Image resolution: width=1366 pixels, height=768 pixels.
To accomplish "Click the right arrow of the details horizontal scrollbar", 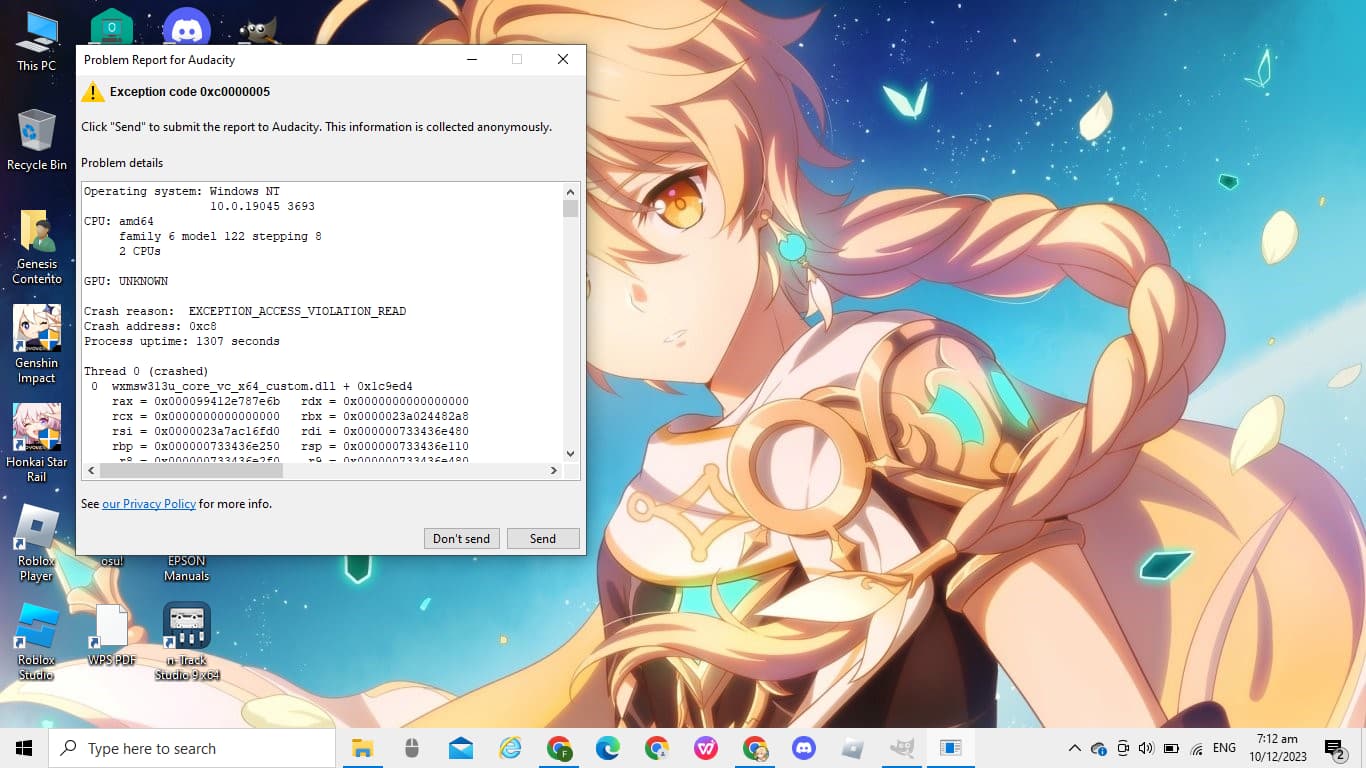I will click(x=554, y=470).
